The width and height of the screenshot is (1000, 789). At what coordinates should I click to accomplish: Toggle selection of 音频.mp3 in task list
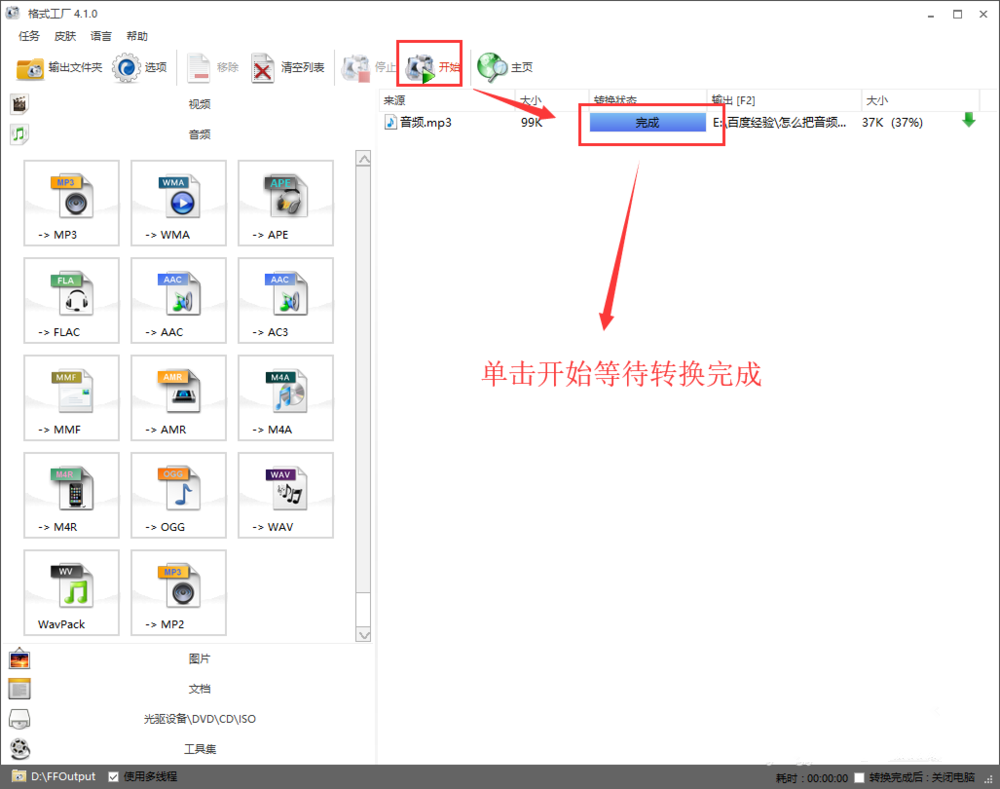[424, 122]
